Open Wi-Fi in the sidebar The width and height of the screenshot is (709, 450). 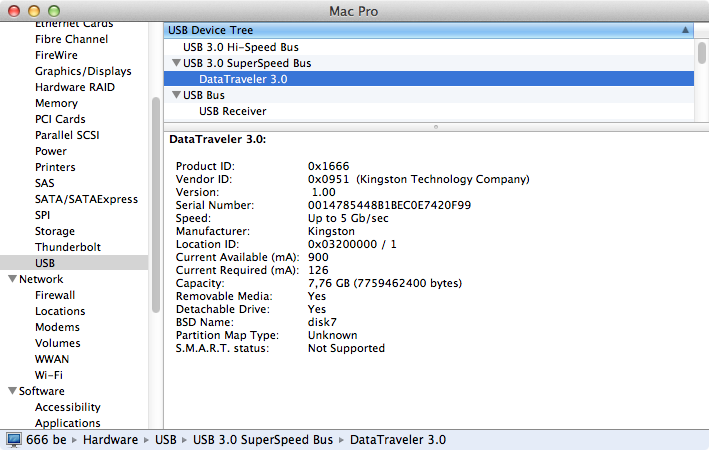(49, 375)
